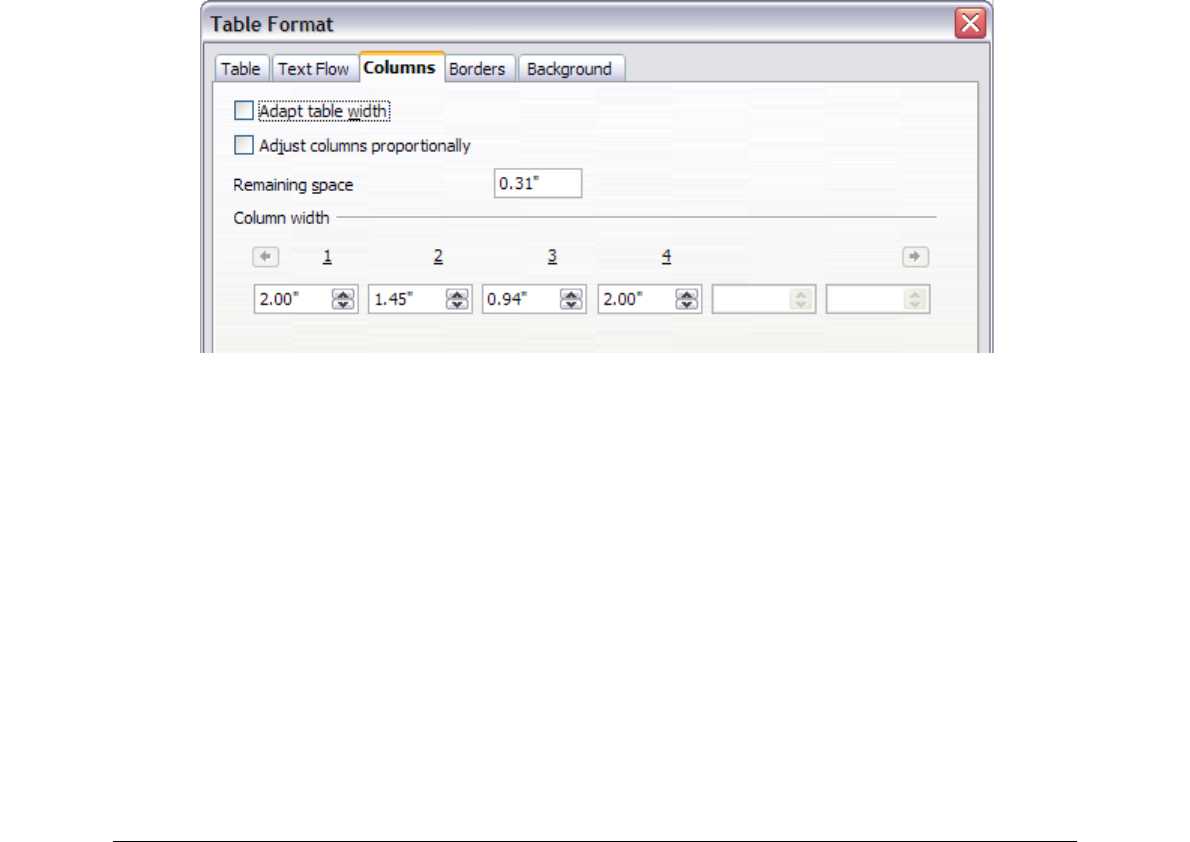Enable Adapt table width checkbox
Screen dimensions: 1190x842
pyautogui.click(x=244, y=111)
